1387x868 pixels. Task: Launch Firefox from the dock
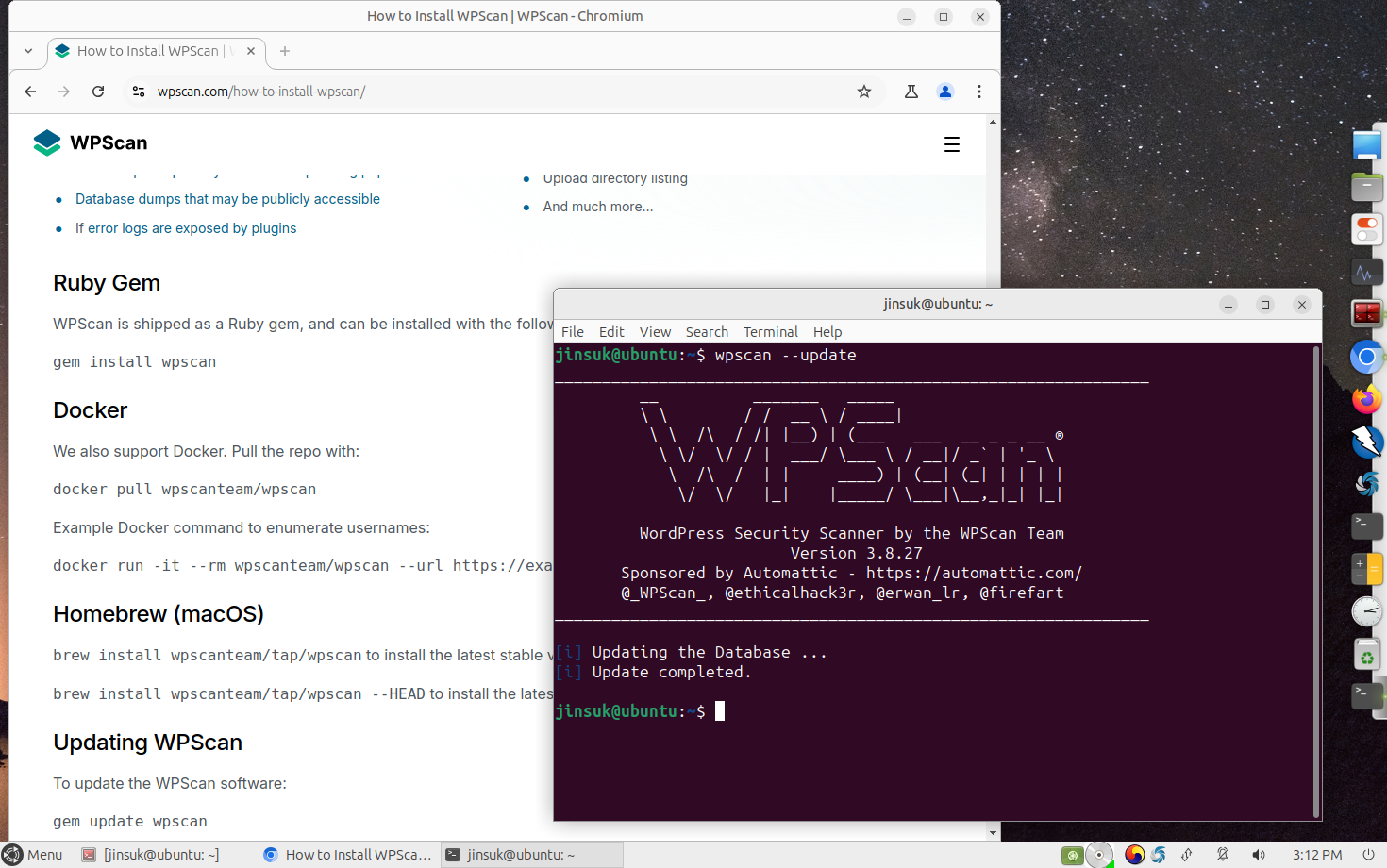point(1366,399)
